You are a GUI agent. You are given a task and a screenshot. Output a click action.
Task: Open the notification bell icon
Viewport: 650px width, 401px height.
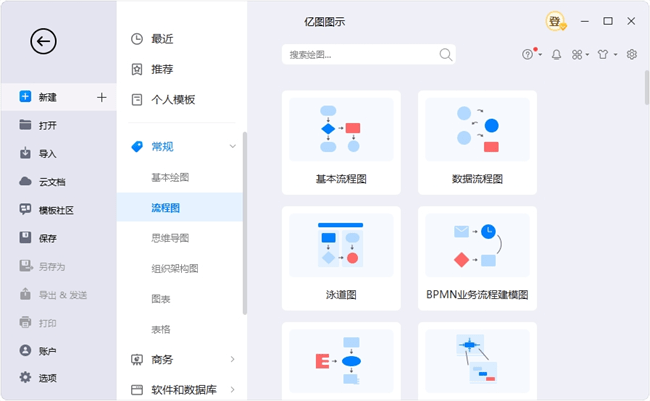click(557, 54)
